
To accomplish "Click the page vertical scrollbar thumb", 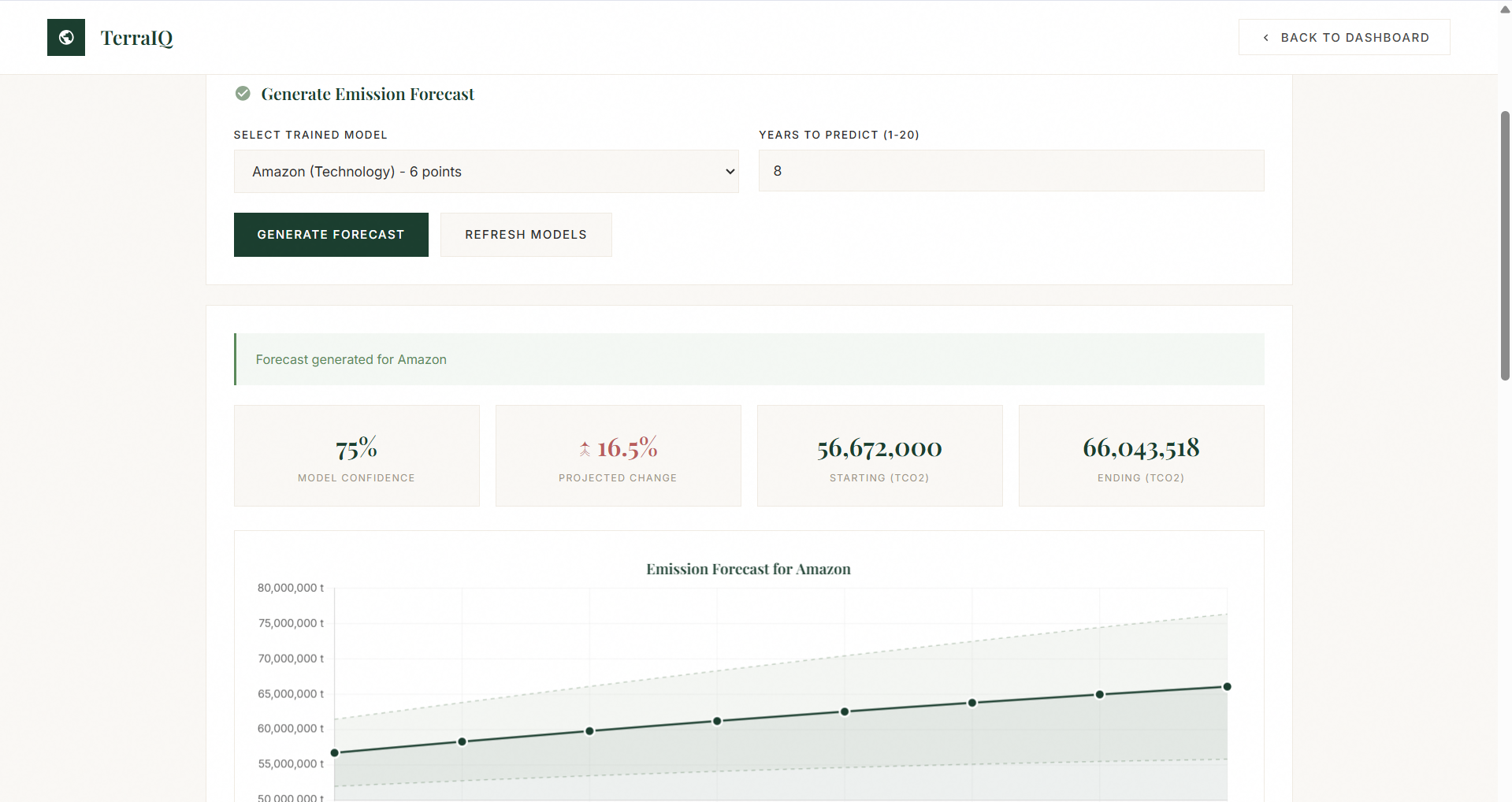I will pyautogui.click(x=1505, y=246).
